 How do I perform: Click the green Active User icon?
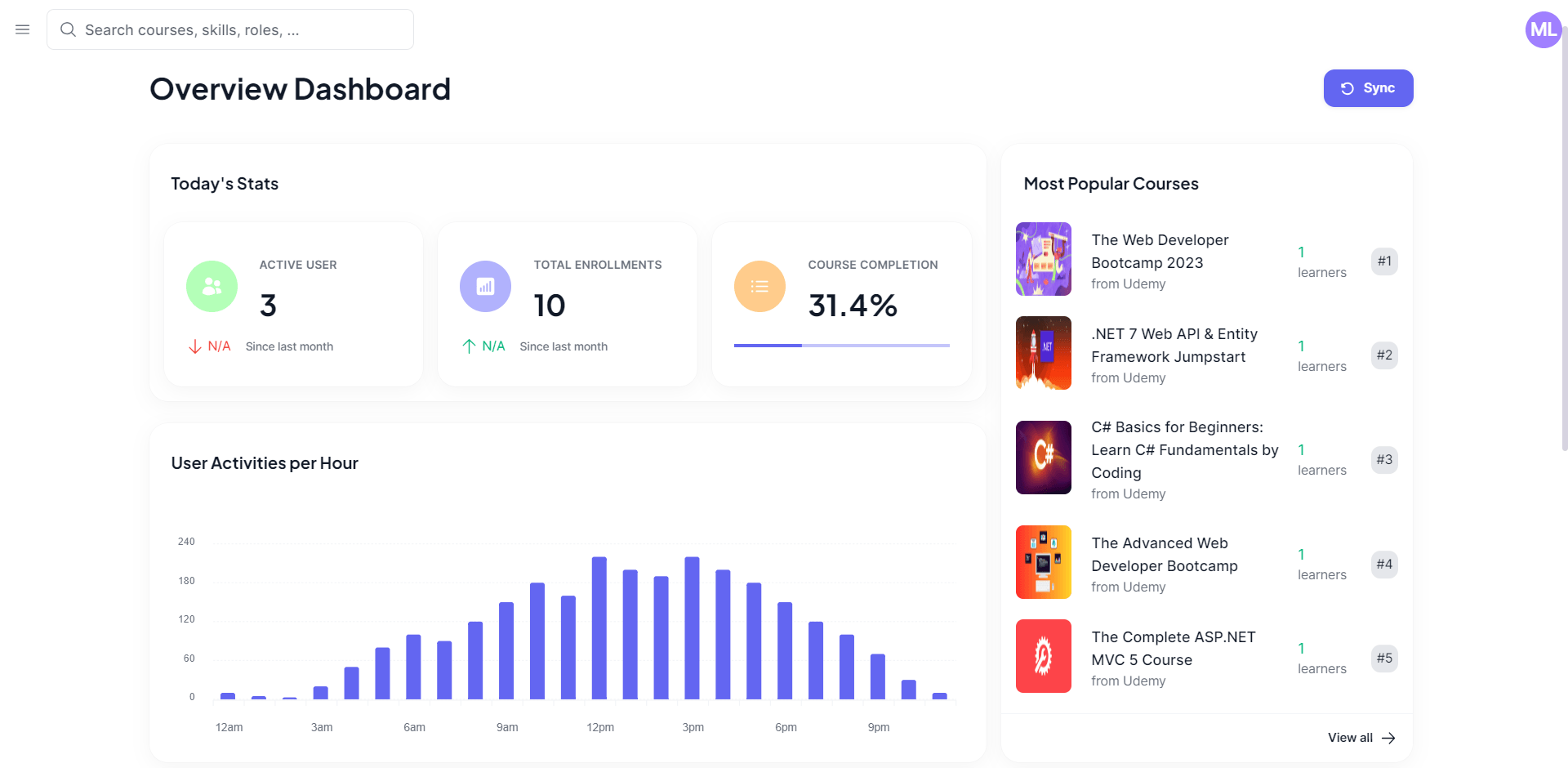[212, 286]
